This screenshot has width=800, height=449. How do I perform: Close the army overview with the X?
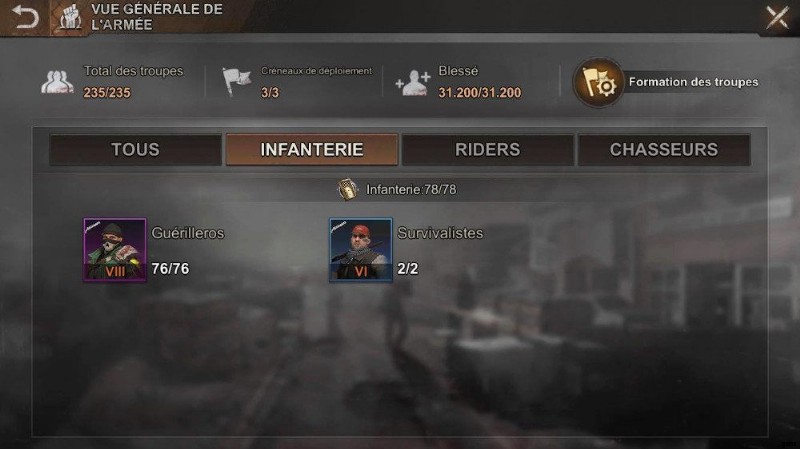(x=777, y=17)
